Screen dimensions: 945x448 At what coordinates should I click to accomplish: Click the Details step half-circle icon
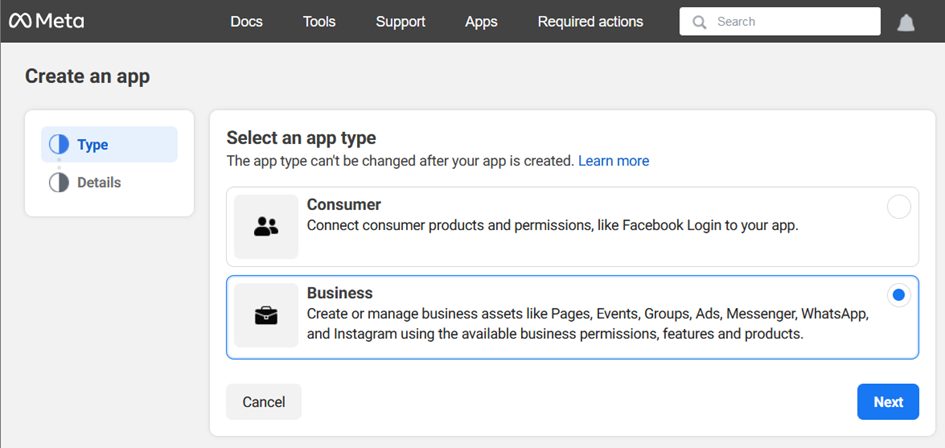coord(59,183)
